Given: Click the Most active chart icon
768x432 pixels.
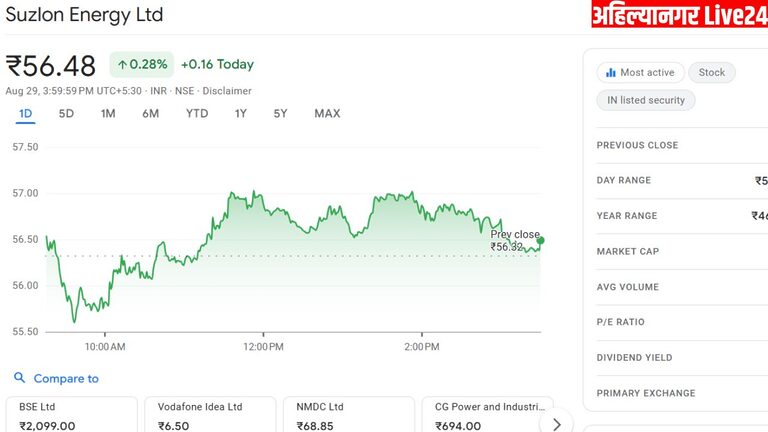Looking at the screenshot, I should point(609,72).
